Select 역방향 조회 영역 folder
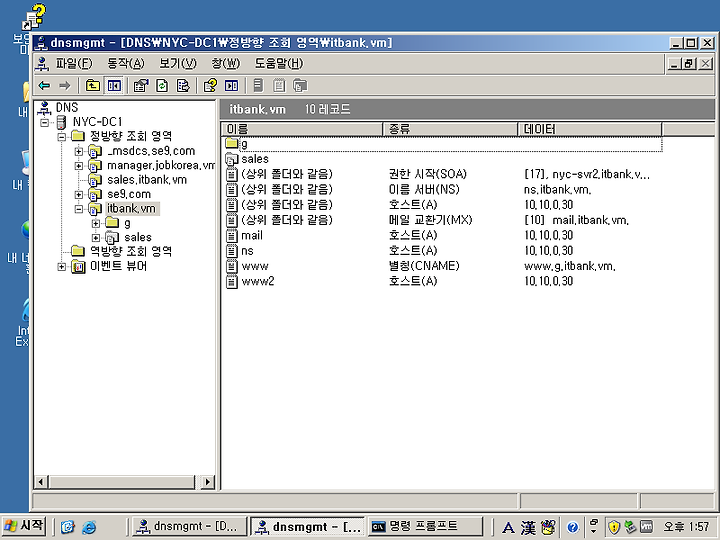Screen dimensions: 720x540 tap(130, 251)
